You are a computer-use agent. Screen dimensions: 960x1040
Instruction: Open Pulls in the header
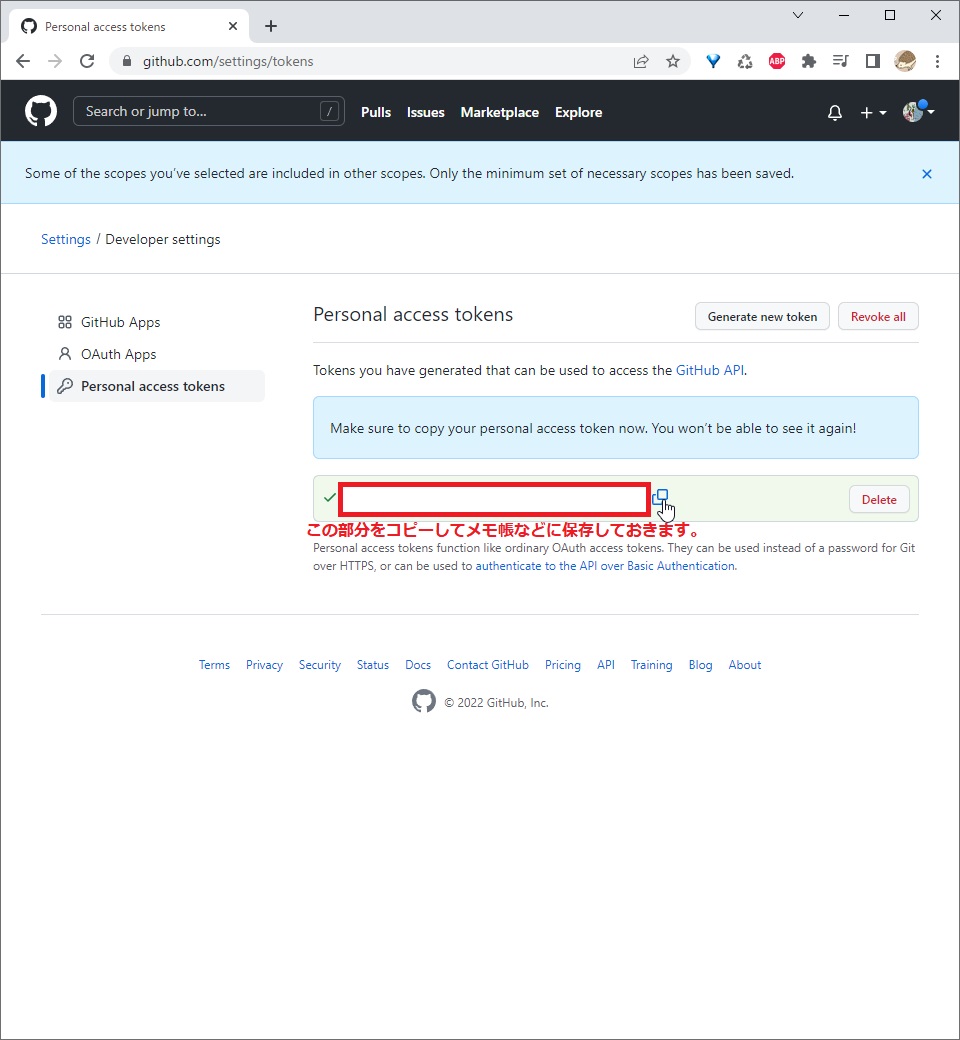coord(376,113)
